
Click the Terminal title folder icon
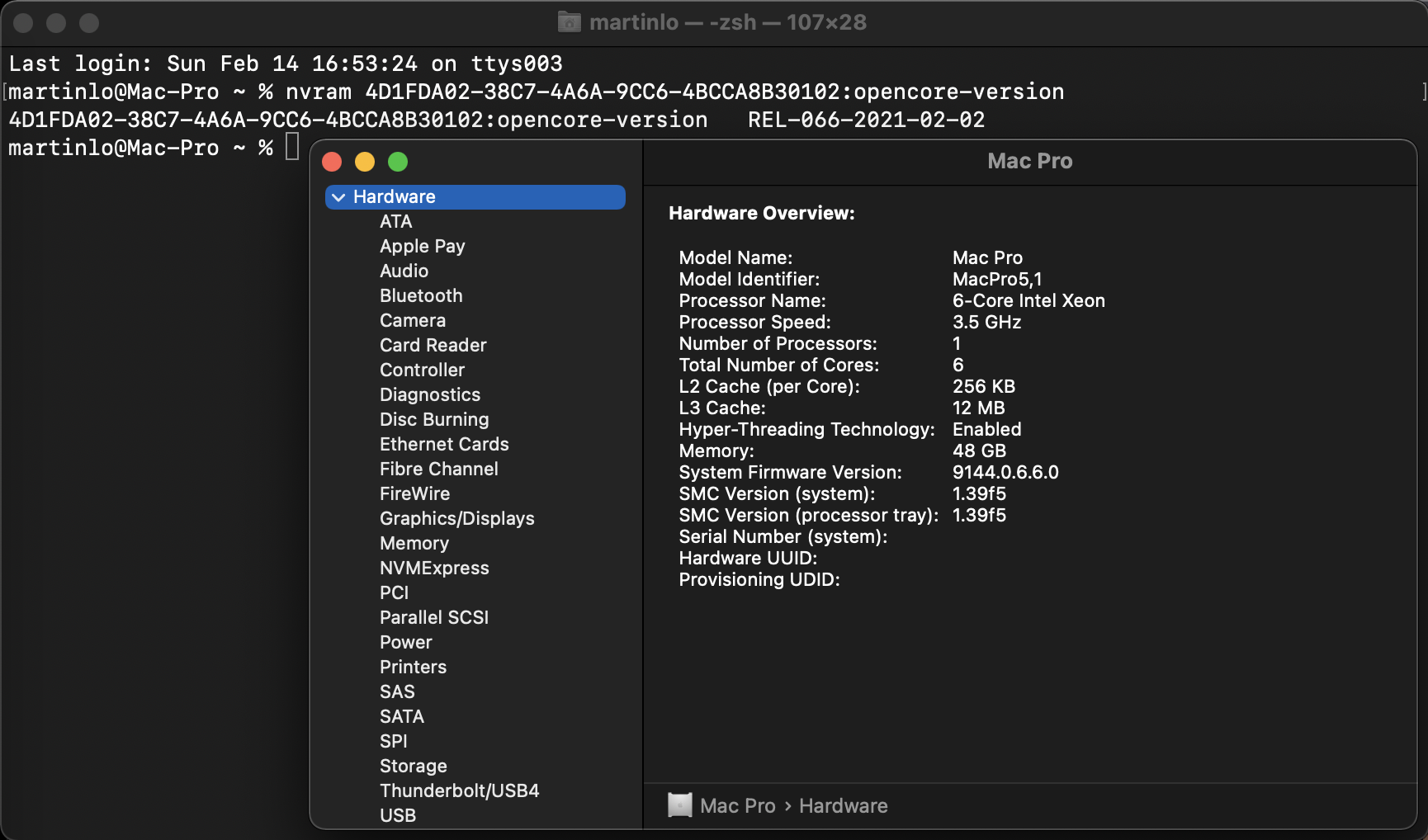[x=569, y=22]
